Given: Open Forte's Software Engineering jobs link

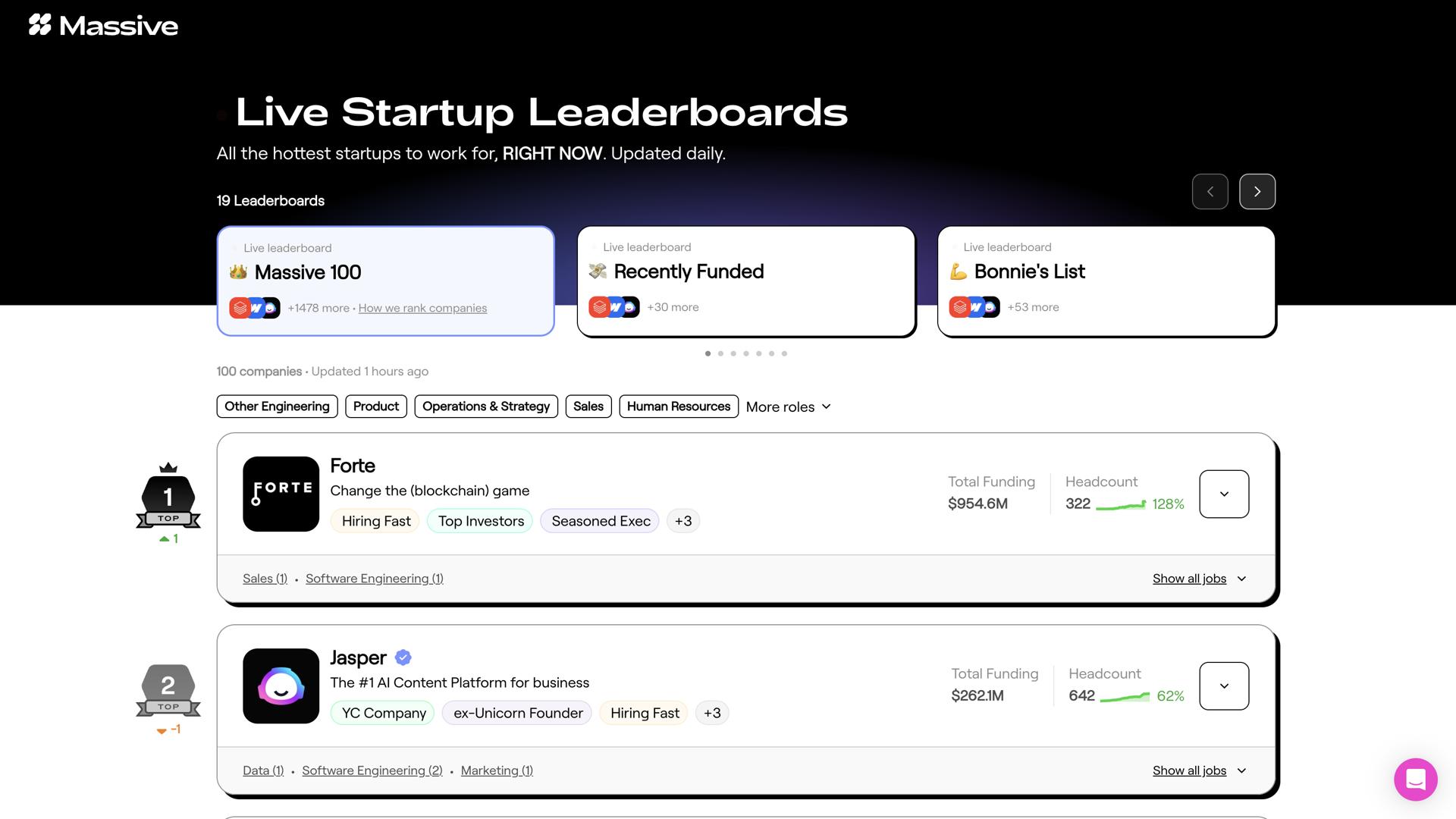Looking at the screenshot, I should pyautogui.click(x=374, y=579).
